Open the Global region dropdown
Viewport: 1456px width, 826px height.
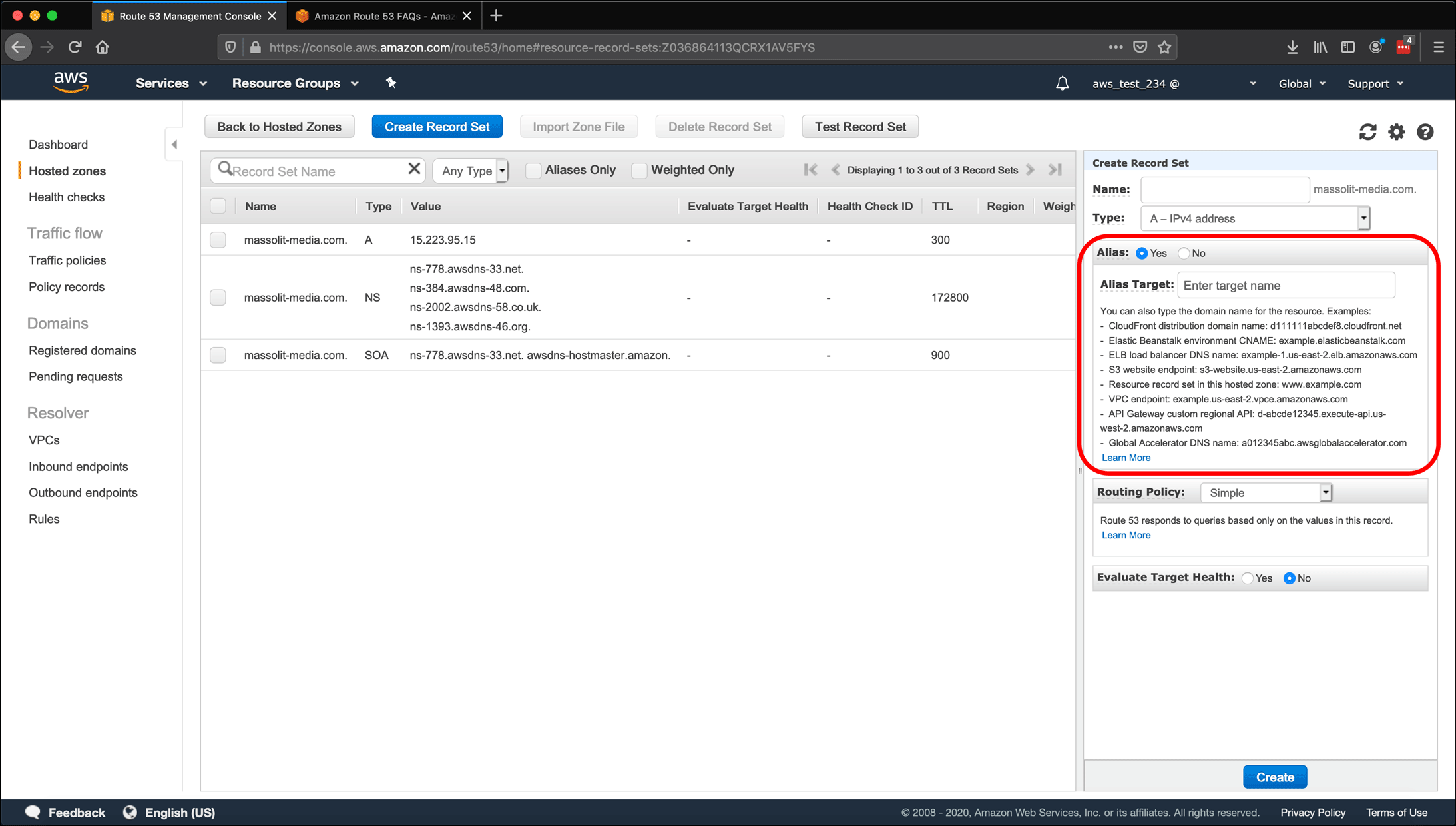click(x=1302, y=83)
